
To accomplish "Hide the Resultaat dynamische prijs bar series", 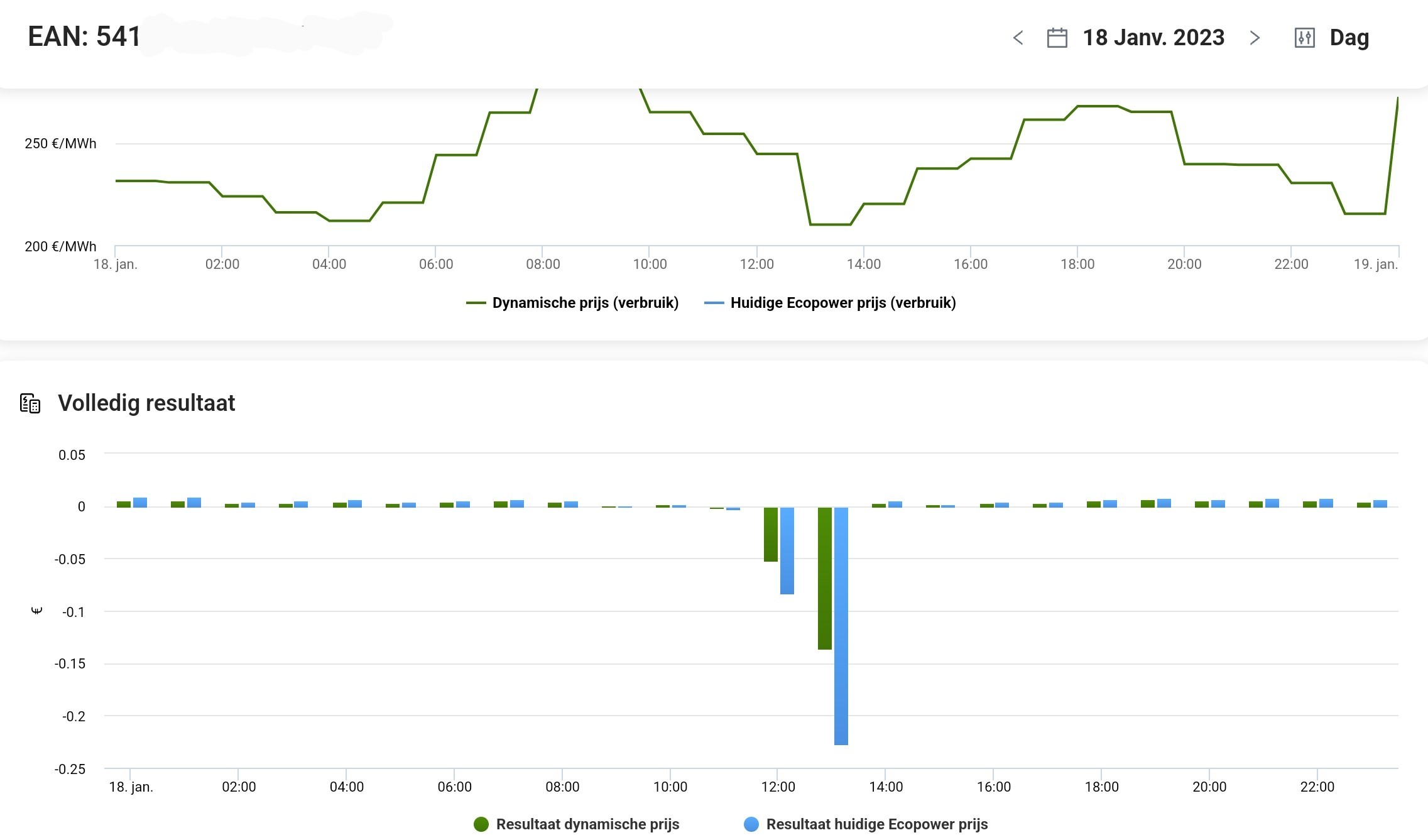I will click(x=587, y=824).
